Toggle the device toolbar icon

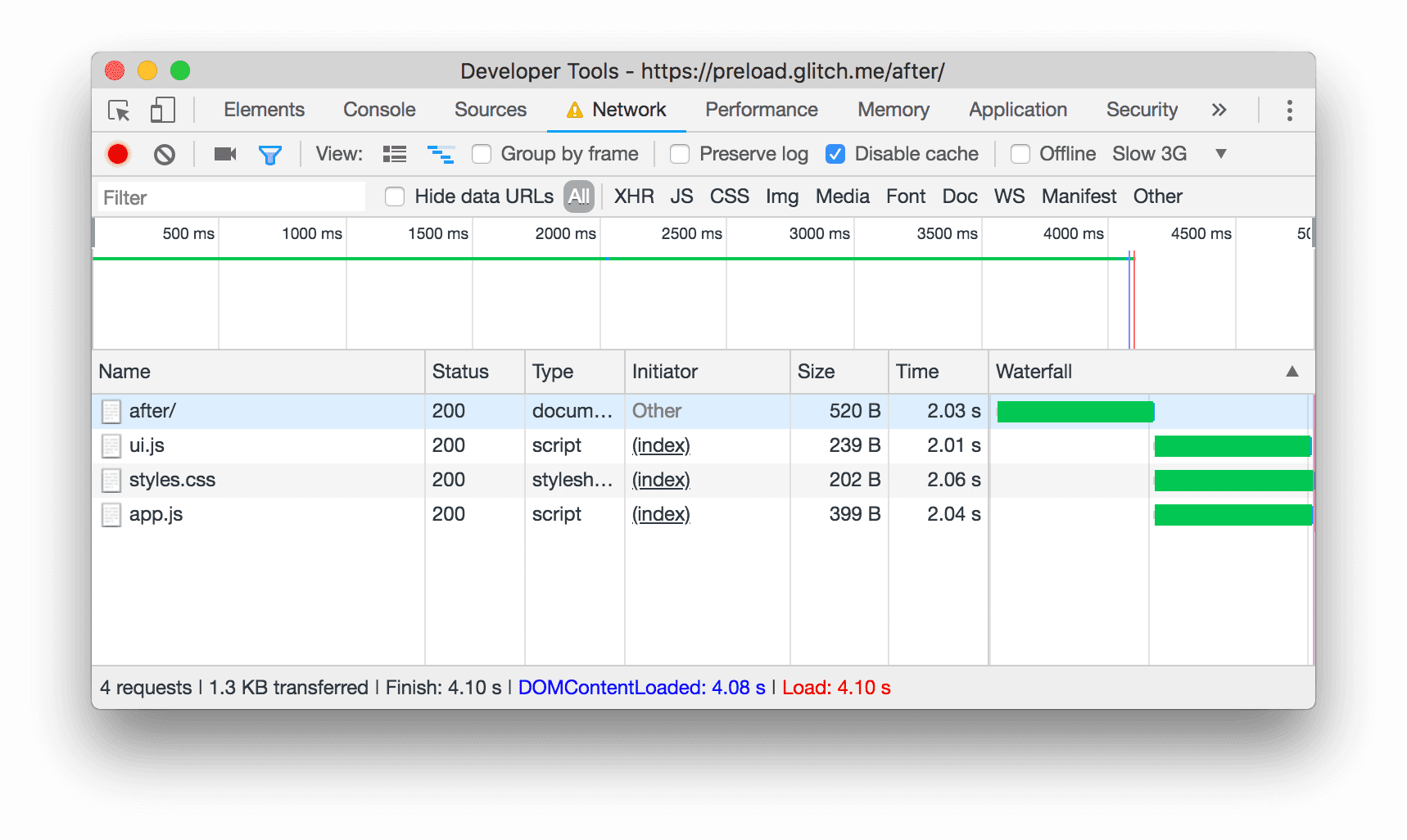161,110
